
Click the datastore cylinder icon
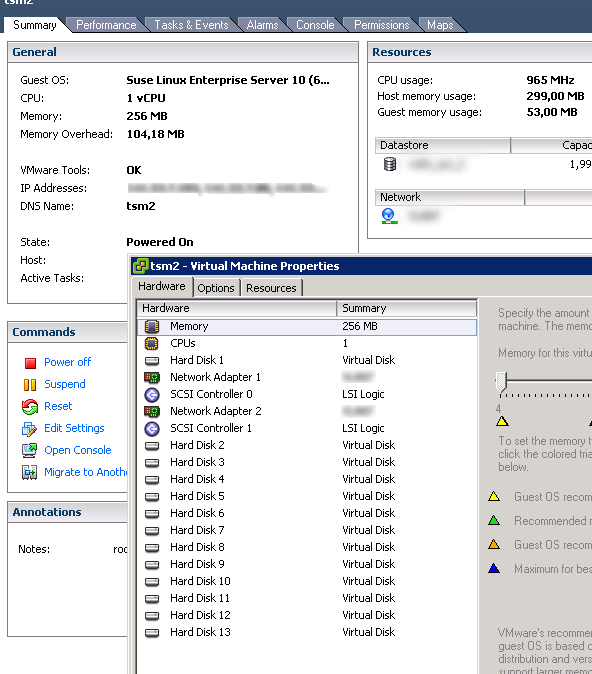coord(390,164)
